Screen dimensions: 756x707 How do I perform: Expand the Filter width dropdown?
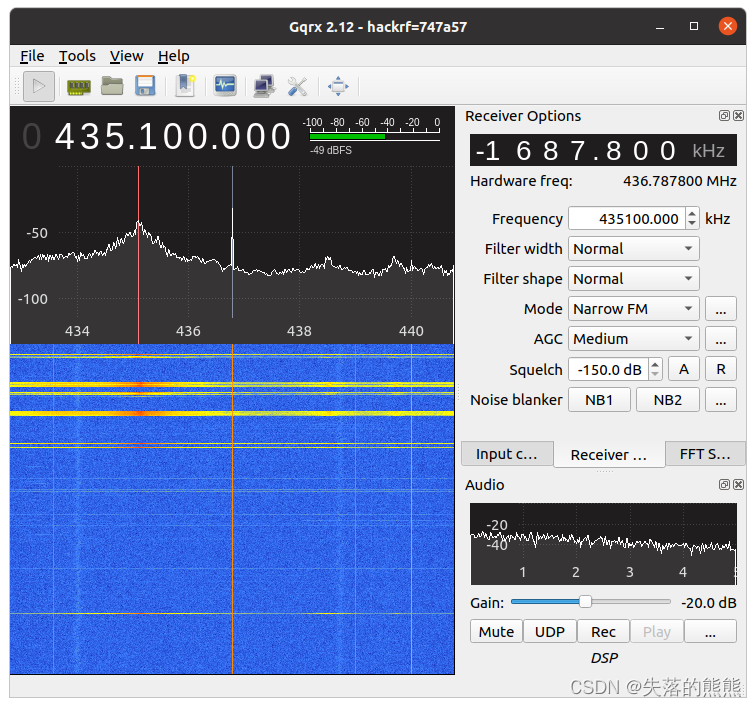click(634, 249)
